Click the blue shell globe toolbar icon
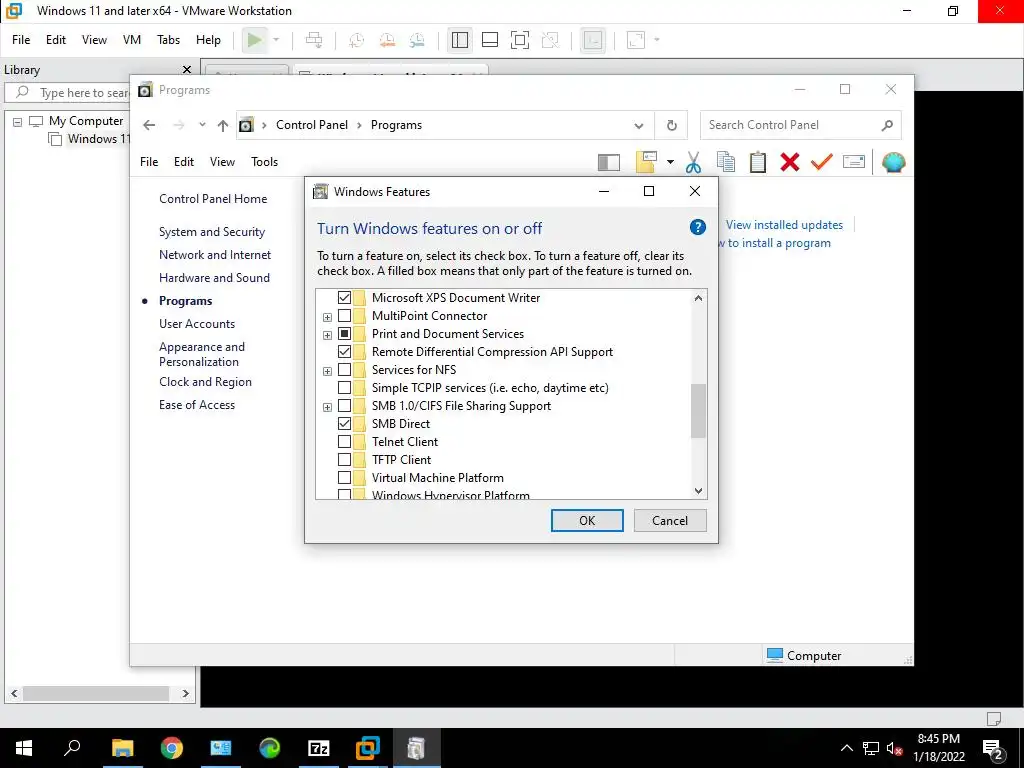Viewport: 1024px width, 768px height. point(893,162)
